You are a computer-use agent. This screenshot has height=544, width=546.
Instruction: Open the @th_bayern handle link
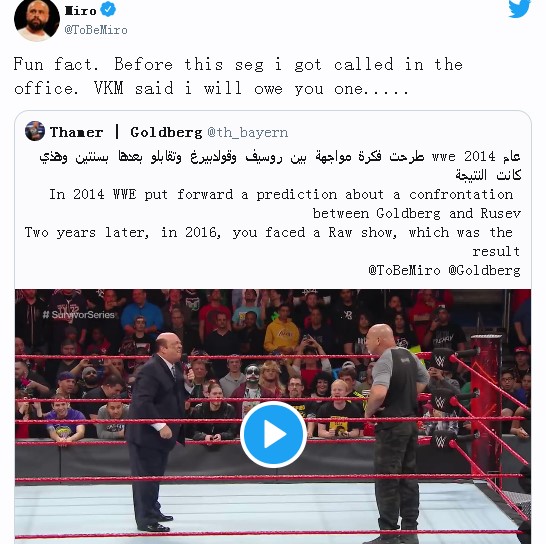tap(248, 132)
